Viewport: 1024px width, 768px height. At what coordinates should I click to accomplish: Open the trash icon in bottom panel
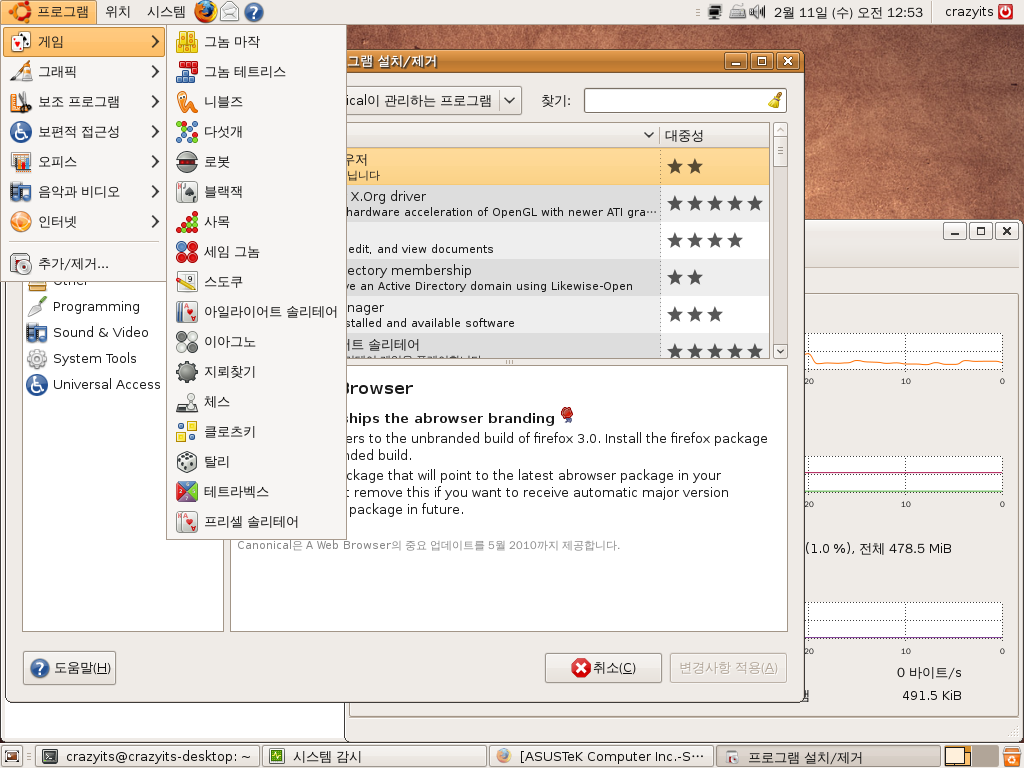[x=1012, y=756]
